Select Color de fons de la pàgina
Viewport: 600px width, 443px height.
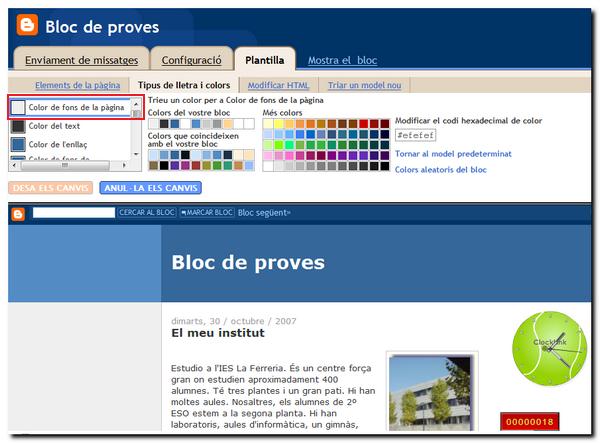[75, 107]
